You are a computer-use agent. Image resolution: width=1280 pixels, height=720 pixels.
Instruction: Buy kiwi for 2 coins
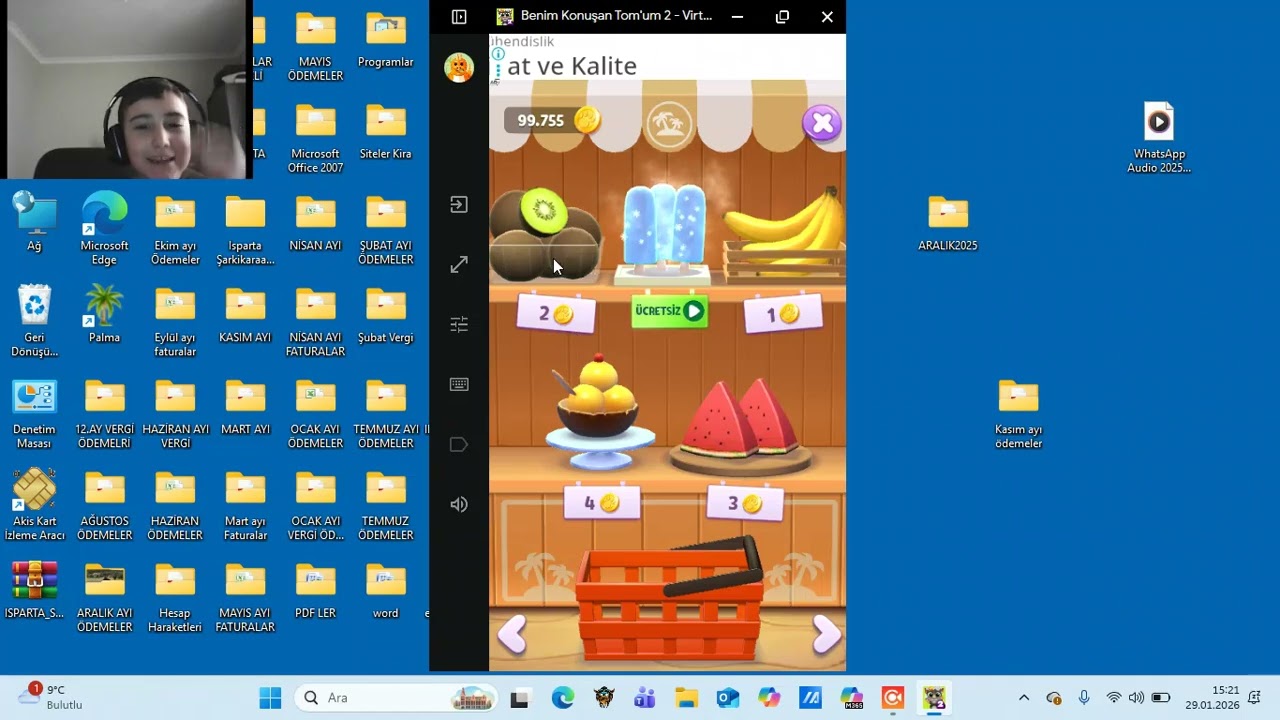556,314
